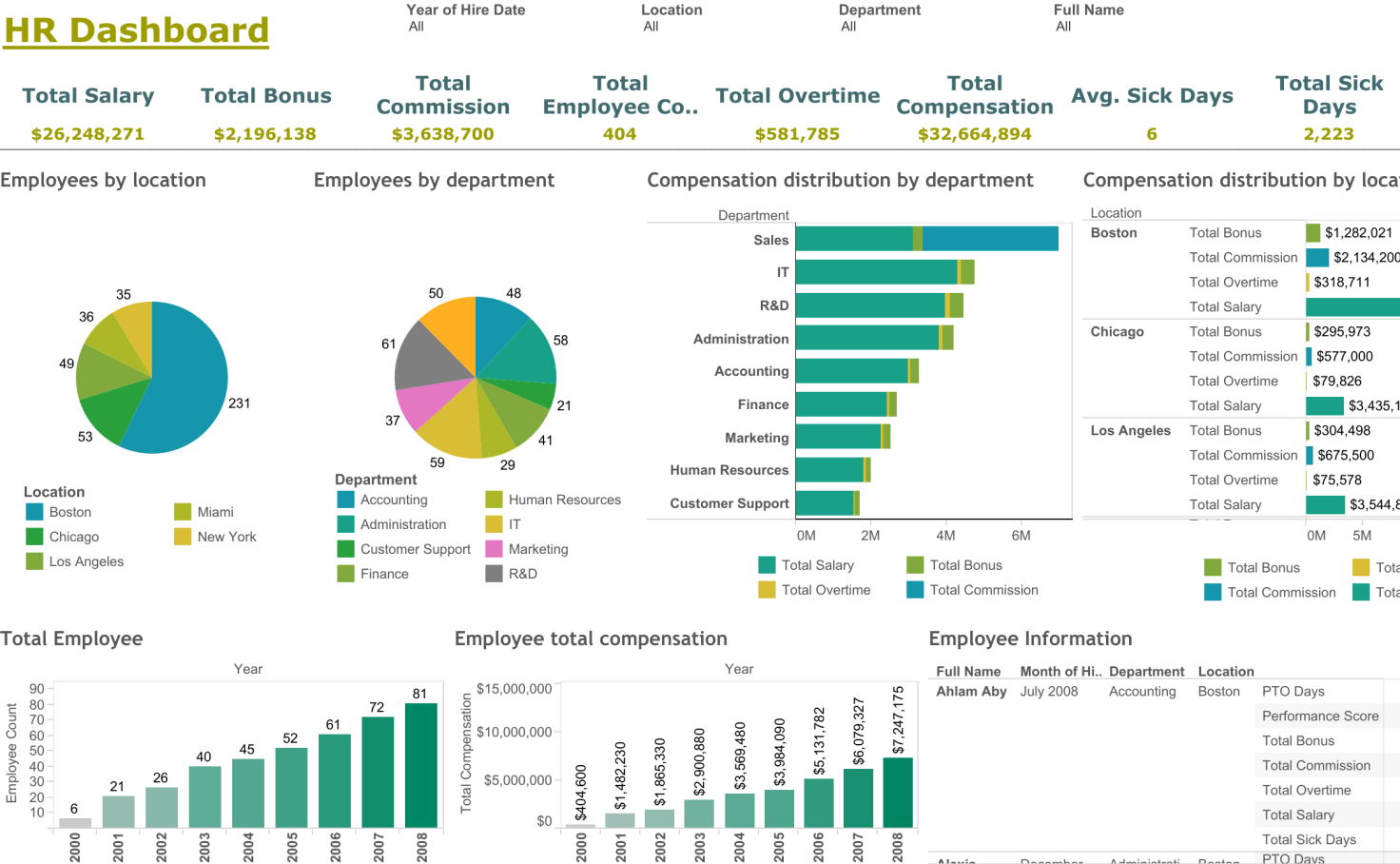Click the HR Dashboard title link
Image resolution: width=1400 pixels, height=864 pixels.
tap(136, 30)
